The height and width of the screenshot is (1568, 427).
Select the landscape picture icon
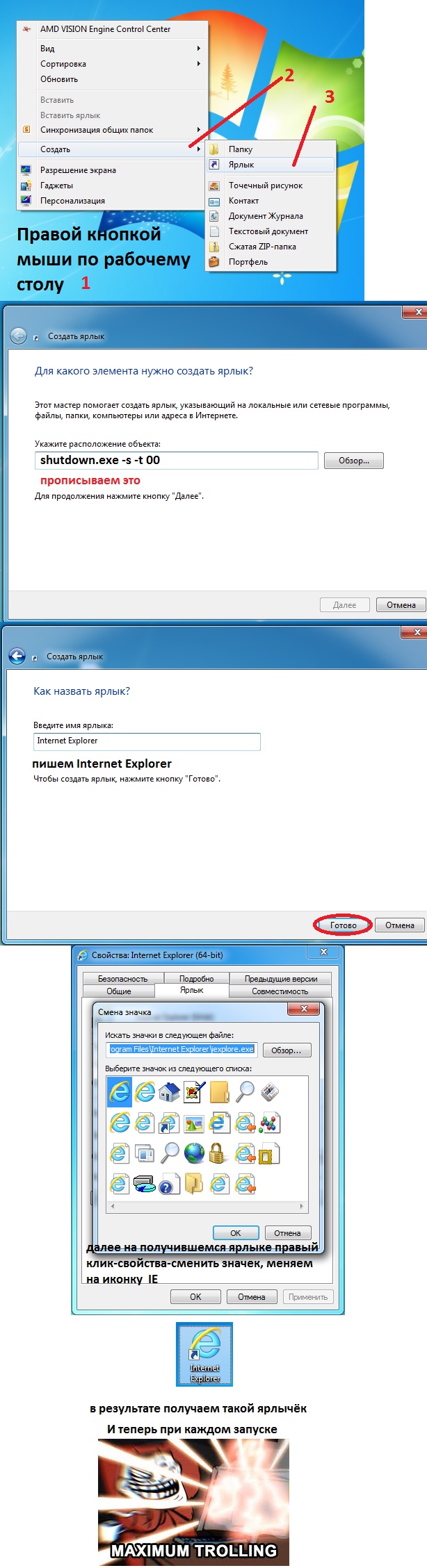coord(194,1123)
